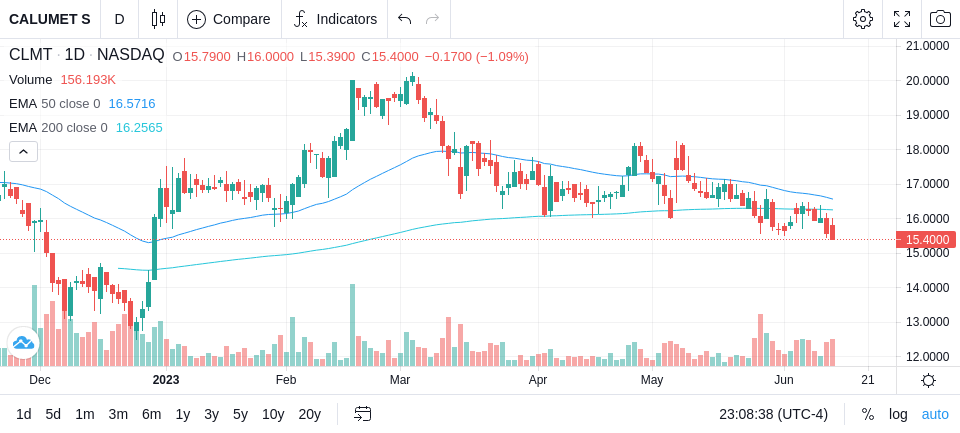Screen dimensions: 960x433
Task: Open the price scale settings gear at the bottom right
Action: [x=928, y=380]
